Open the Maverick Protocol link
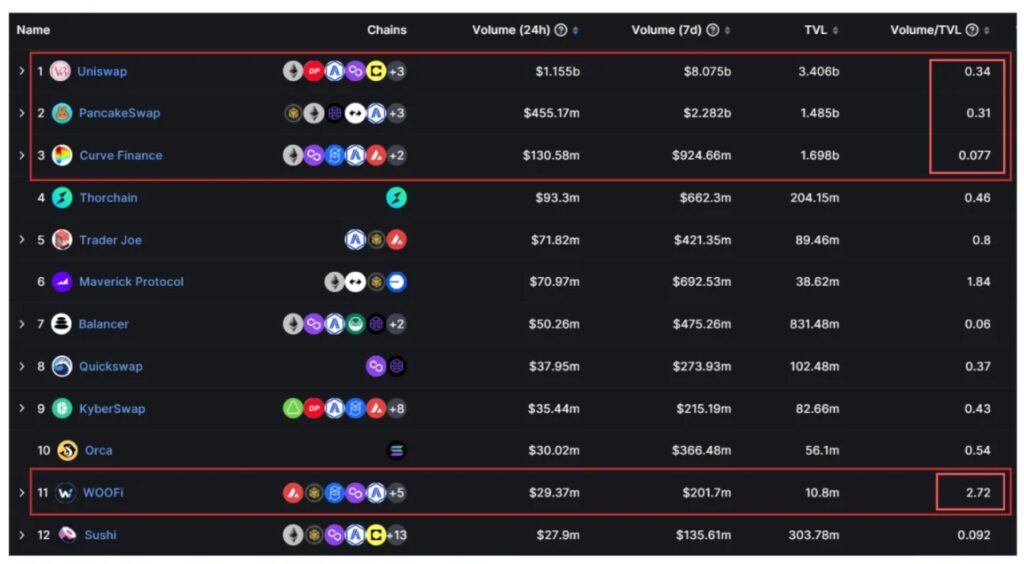Image resolution: width=1024 pixels, height=564 pixels. point(131,282)
